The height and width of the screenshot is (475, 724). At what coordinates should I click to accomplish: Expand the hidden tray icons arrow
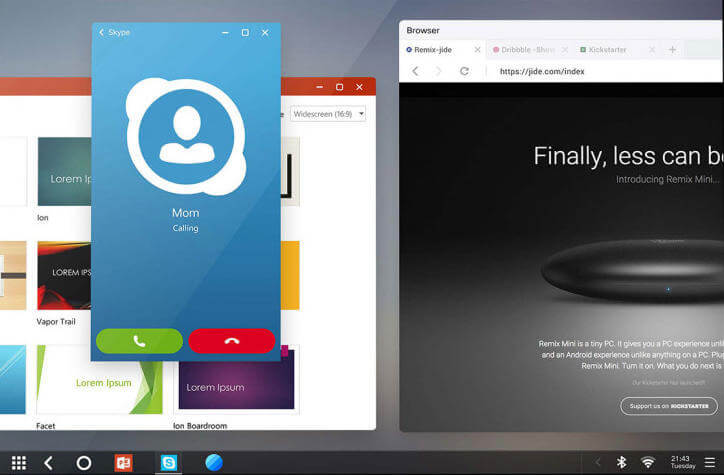click(x=598, y=462)
